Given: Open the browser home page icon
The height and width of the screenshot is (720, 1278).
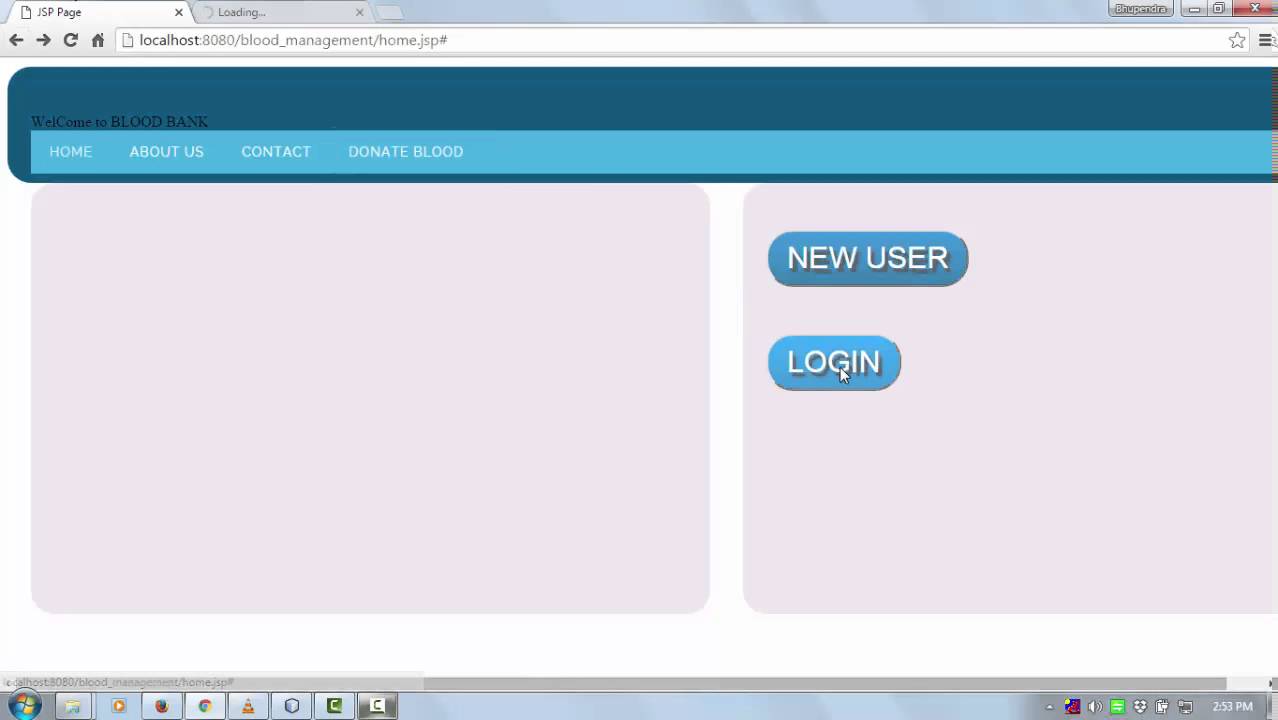Looking at the screenshot, I should tap(97, 40).
